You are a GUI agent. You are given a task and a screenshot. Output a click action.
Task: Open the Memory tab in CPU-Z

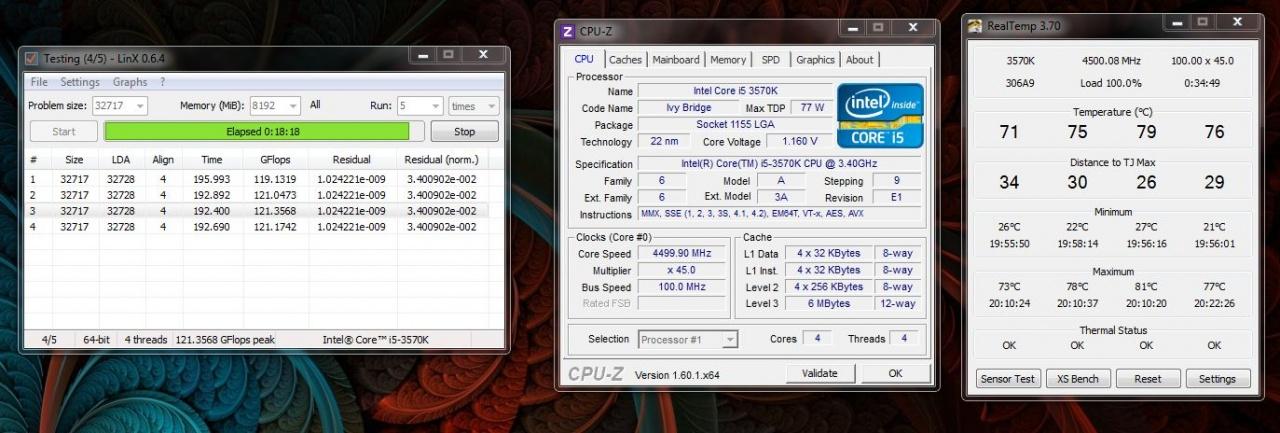(728, 60)
